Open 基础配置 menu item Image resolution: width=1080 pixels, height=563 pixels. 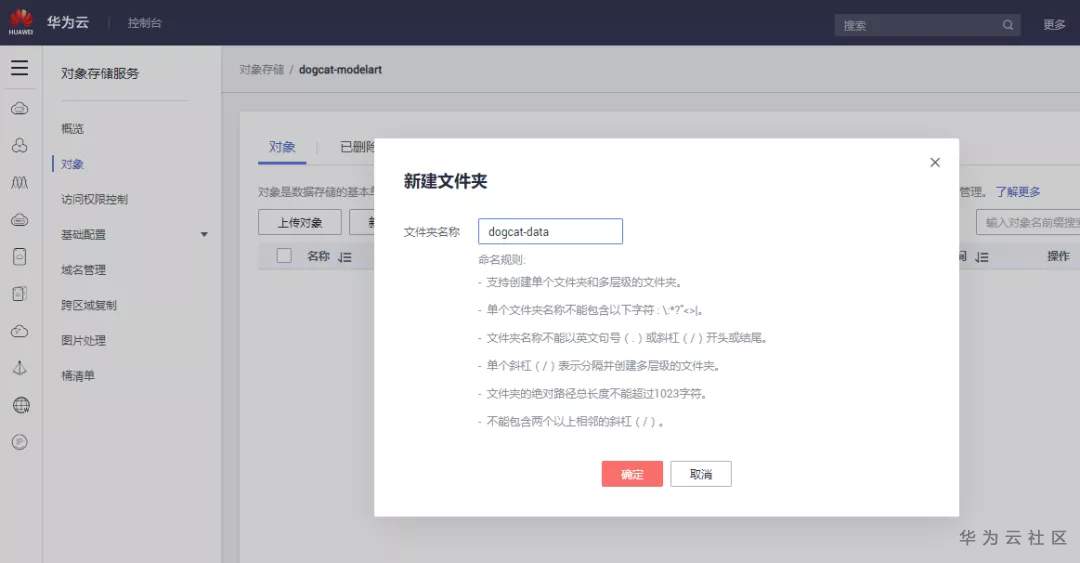coord(83,234)
